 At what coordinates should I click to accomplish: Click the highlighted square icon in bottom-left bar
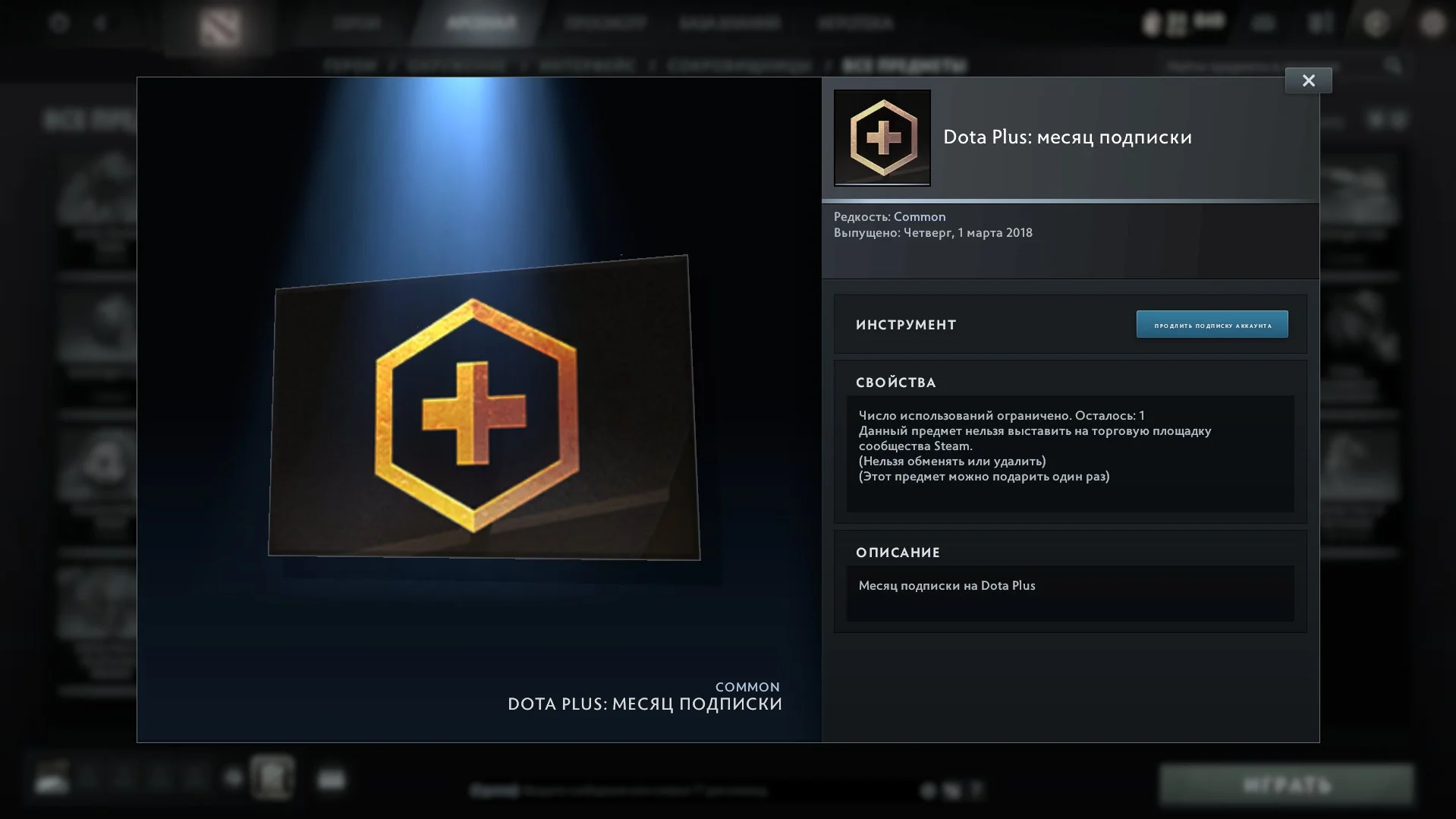pyautogui.click(x=272, y=777)
